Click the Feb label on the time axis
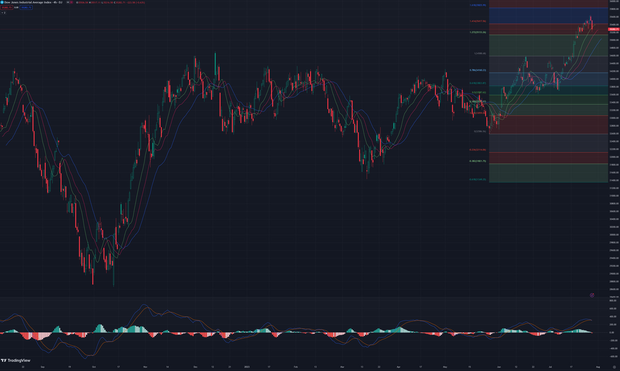This screenshot has height=371, width=620. click(x=296, y=367)
